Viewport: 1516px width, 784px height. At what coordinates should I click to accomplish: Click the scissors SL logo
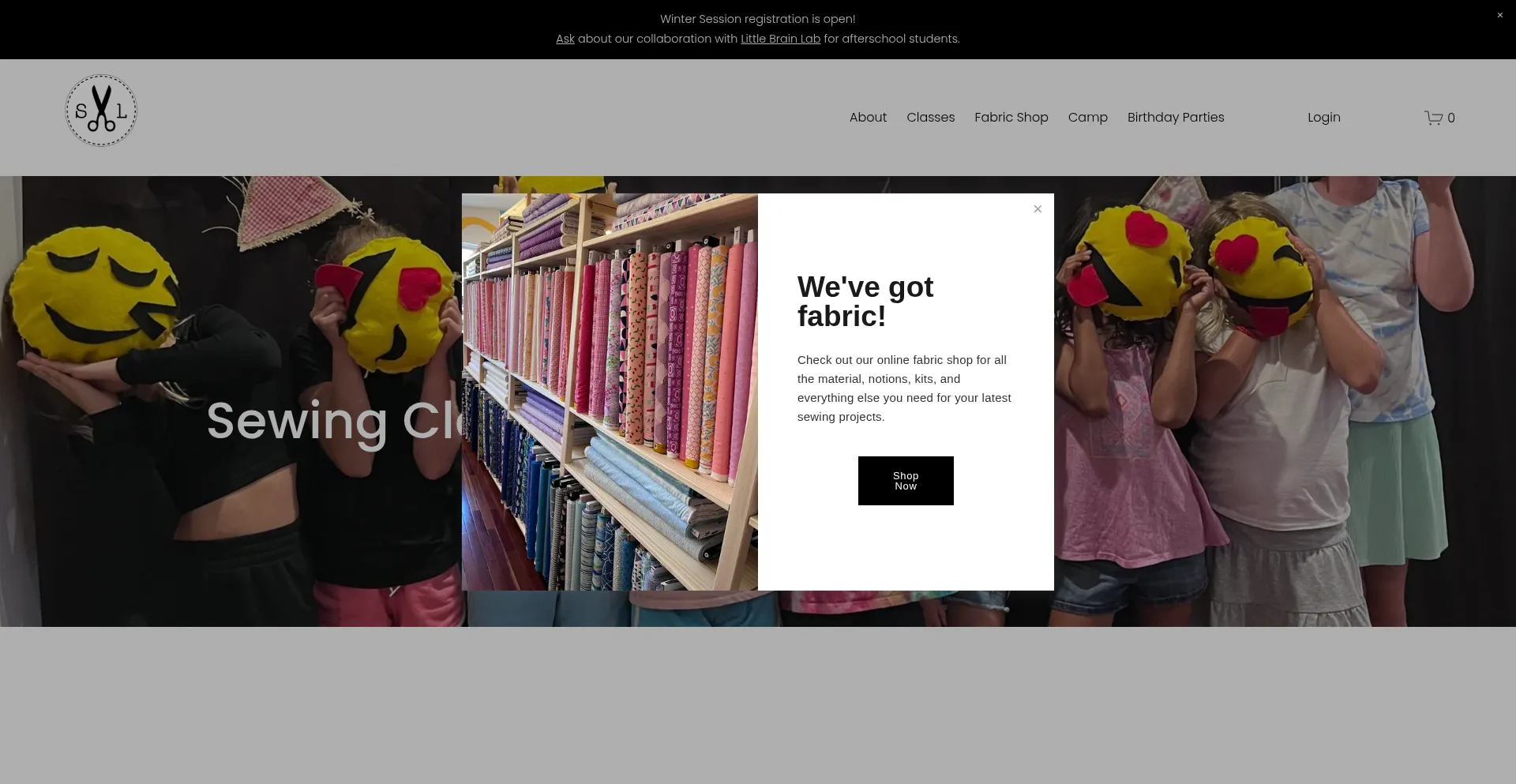tap(101, 111)
